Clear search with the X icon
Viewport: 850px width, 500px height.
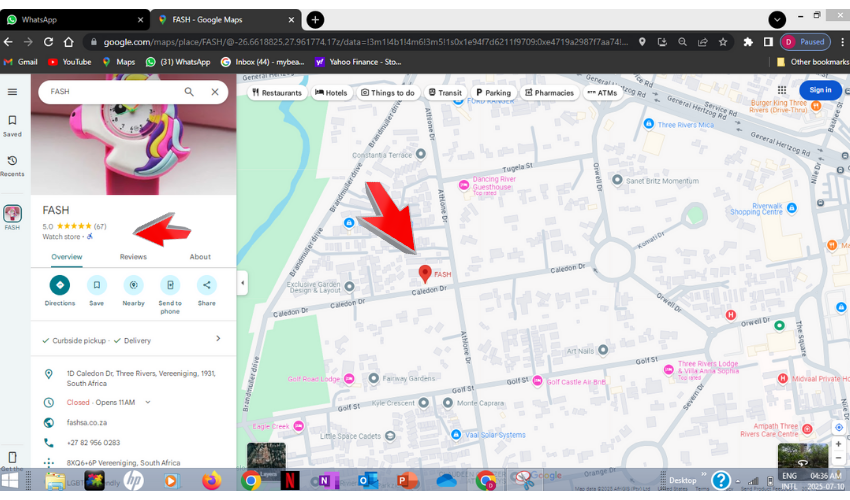(214, 92)
